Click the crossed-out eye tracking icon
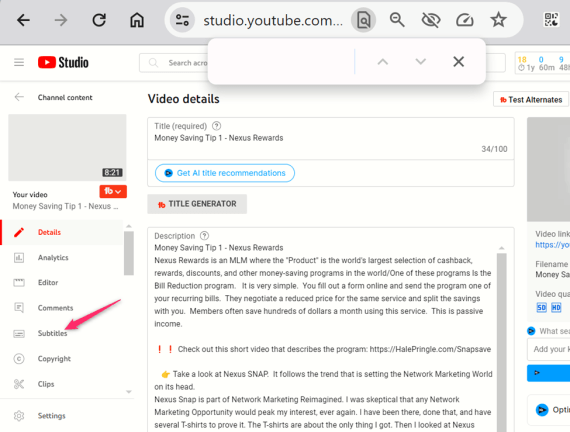The image size is (570, 432). [431, 20]
